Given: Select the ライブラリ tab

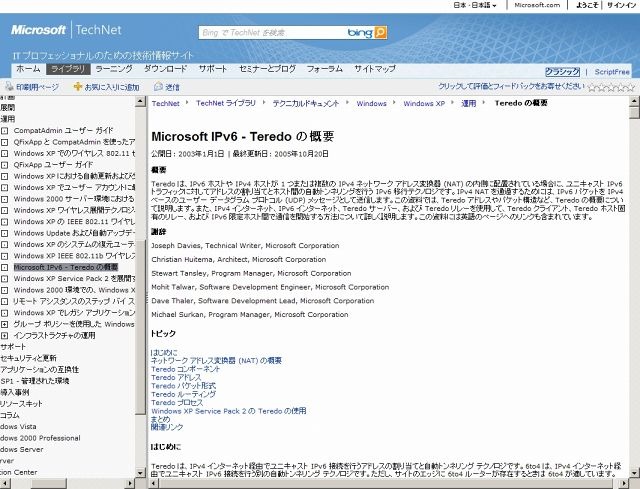Looking at the screenshot, I should [68, 69].
